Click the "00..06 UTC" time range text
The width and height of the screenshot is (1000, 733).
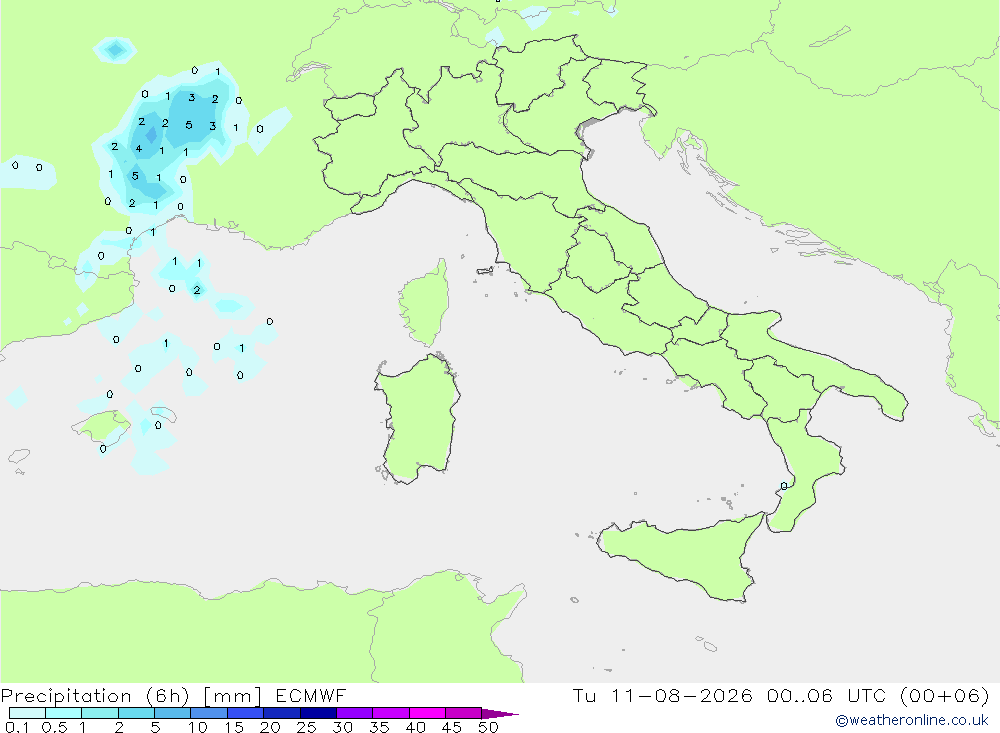pyautogui.click(x=827, y=695)
